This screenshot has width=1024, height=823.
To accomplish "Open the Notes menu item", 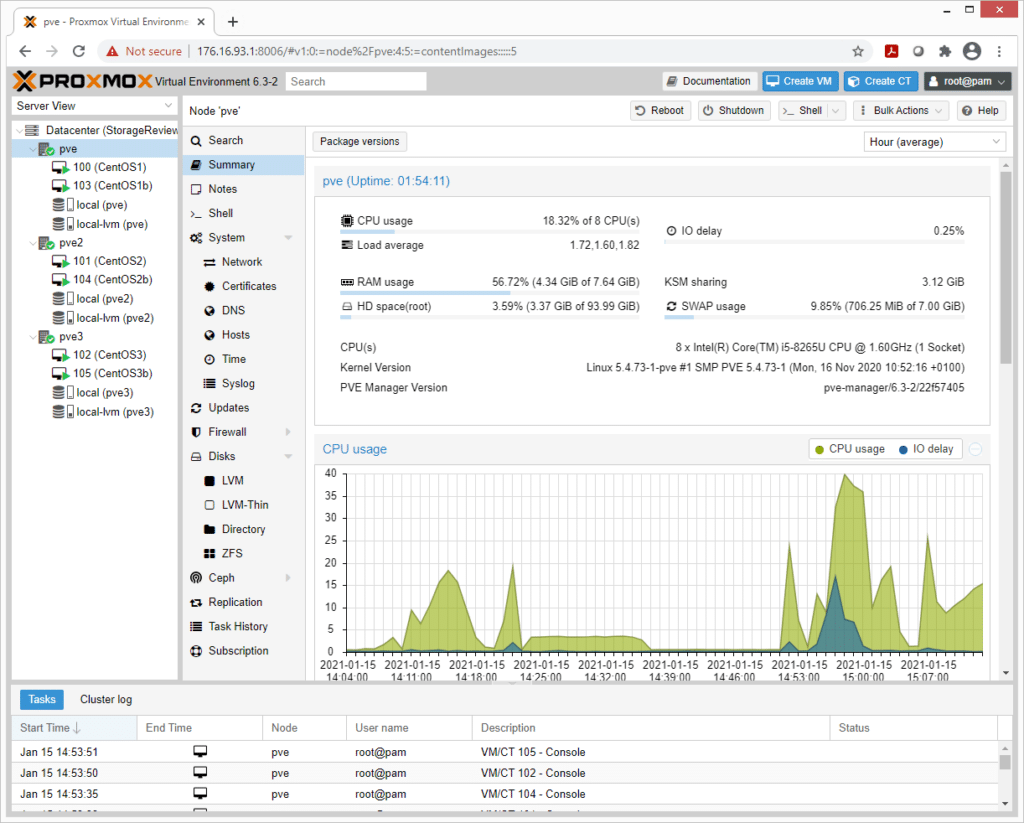I will click(x=244, y=189).
